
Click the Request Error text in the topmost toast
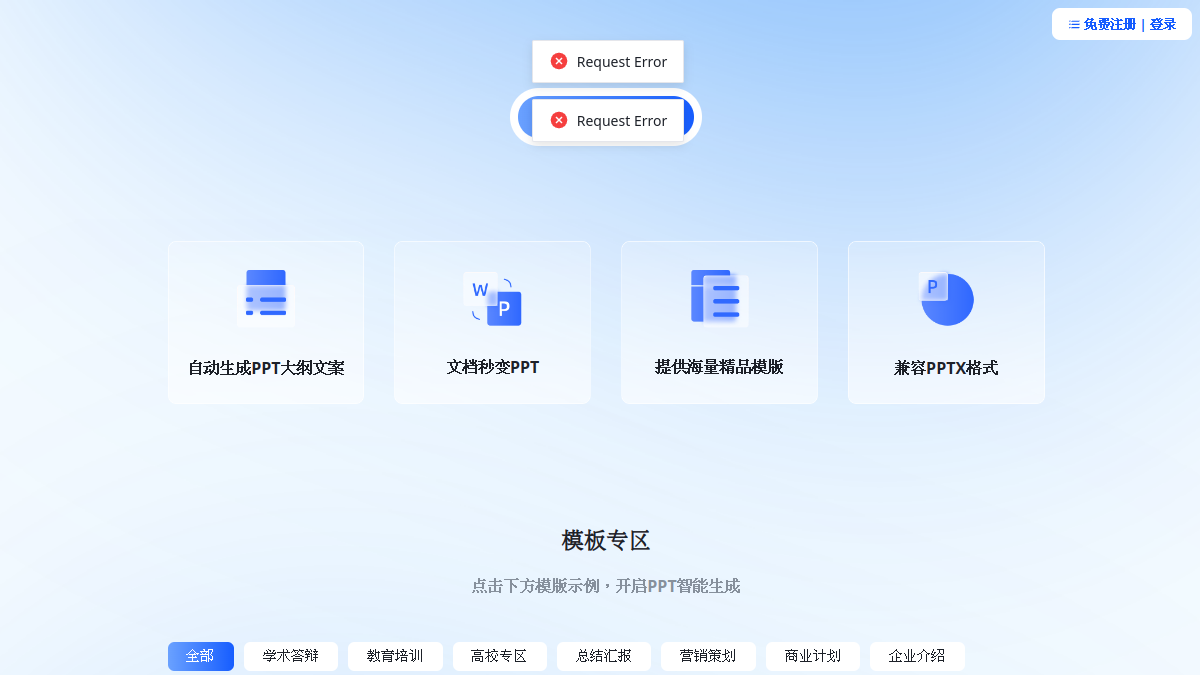pos(622,62)
